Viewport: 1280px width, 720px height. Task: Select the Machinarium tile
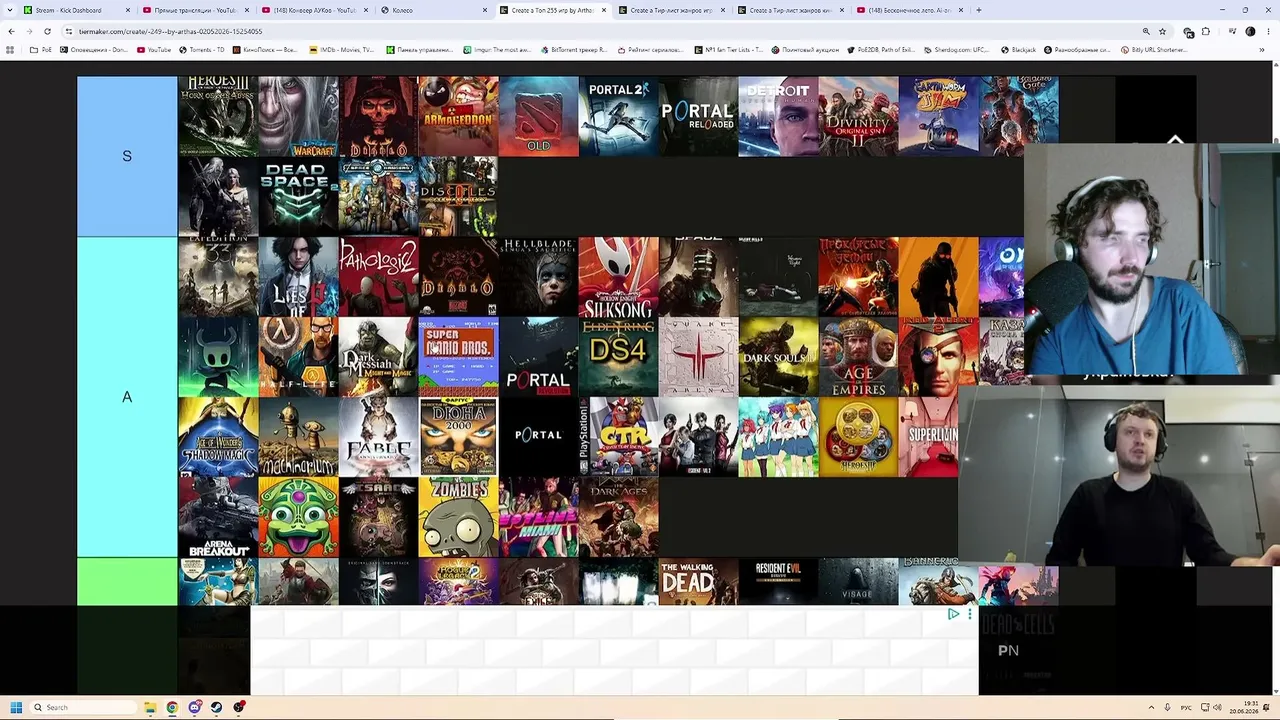(x=298, y=437)
